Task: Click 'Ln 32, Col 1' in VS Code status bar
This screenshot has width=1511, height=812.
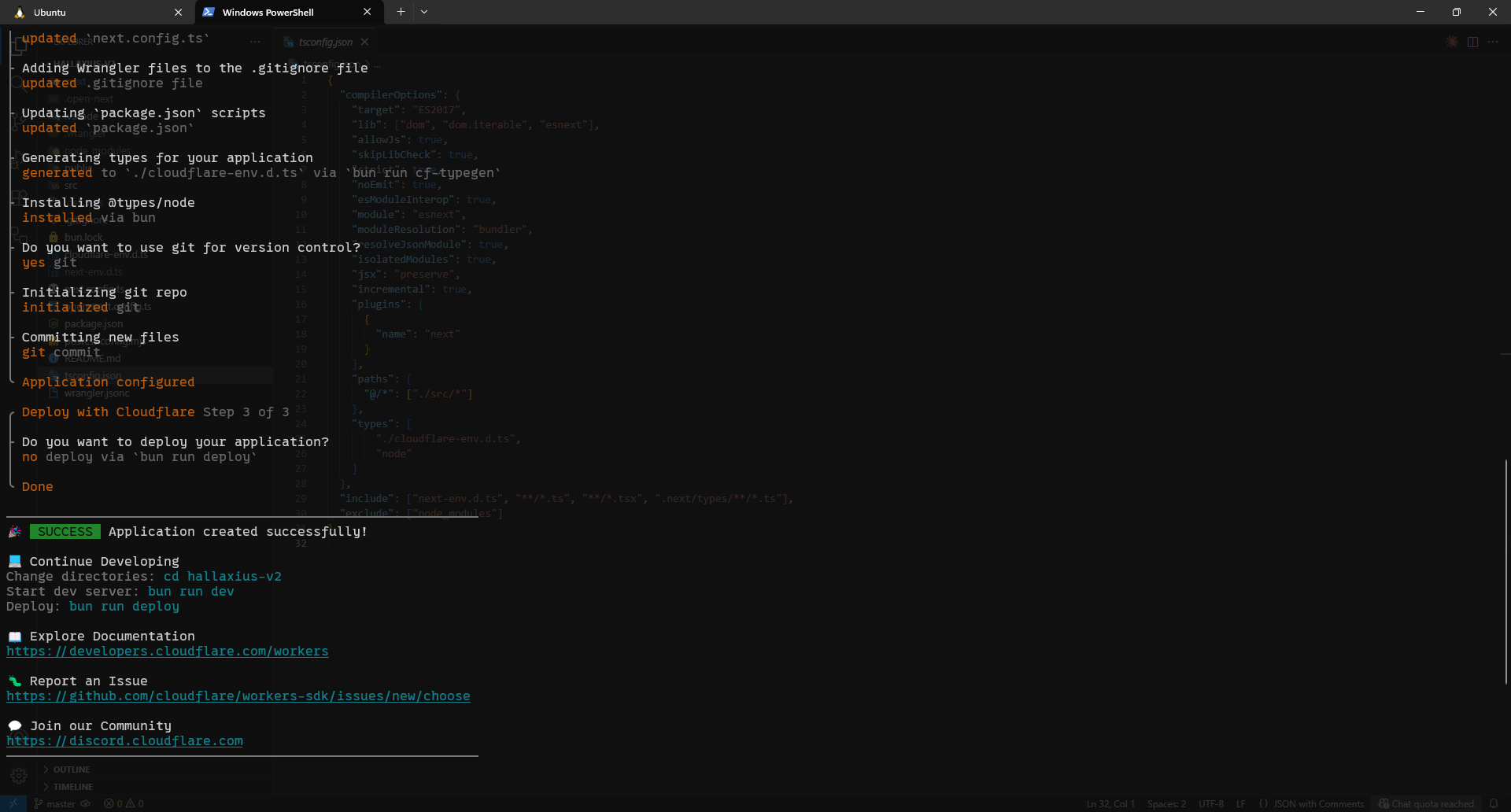Action: 1110,804
